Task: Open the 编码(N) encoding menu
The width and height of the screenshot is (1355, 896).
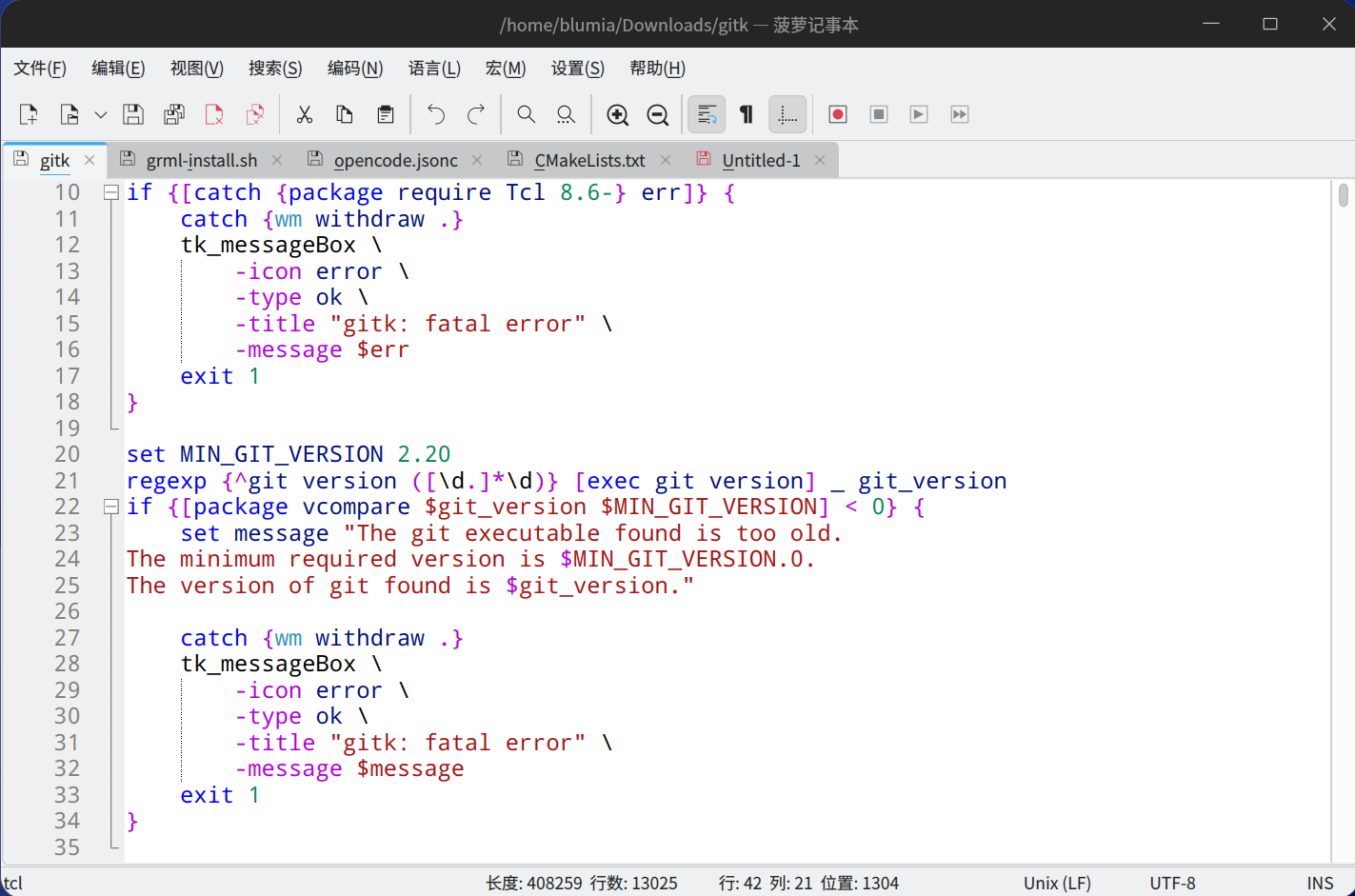Action: [x=354, y=69]
